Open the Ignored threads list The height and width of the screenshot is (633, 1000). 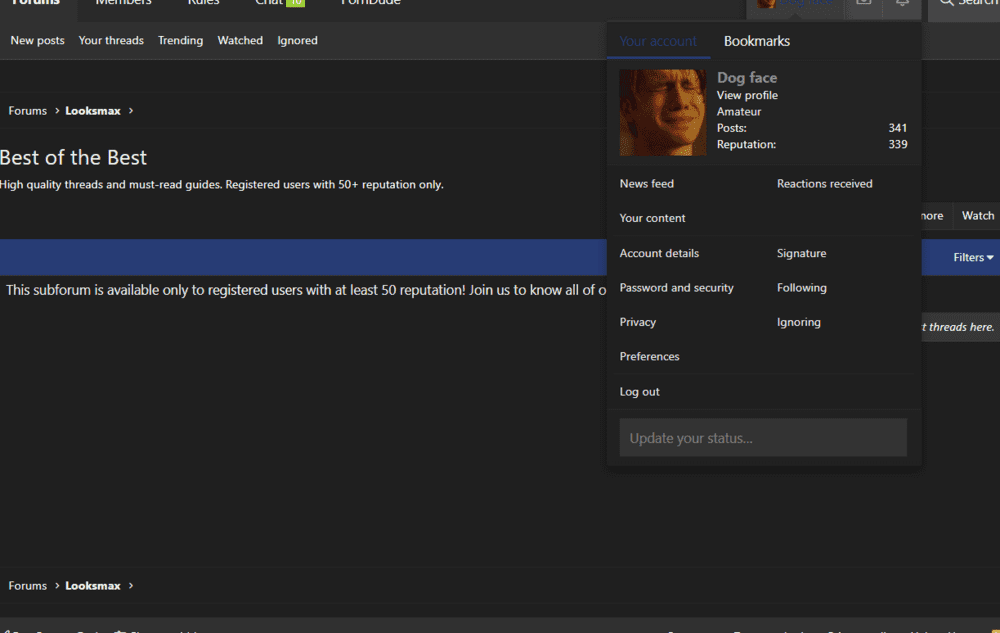pyautogui.click(x=297, y=40)
